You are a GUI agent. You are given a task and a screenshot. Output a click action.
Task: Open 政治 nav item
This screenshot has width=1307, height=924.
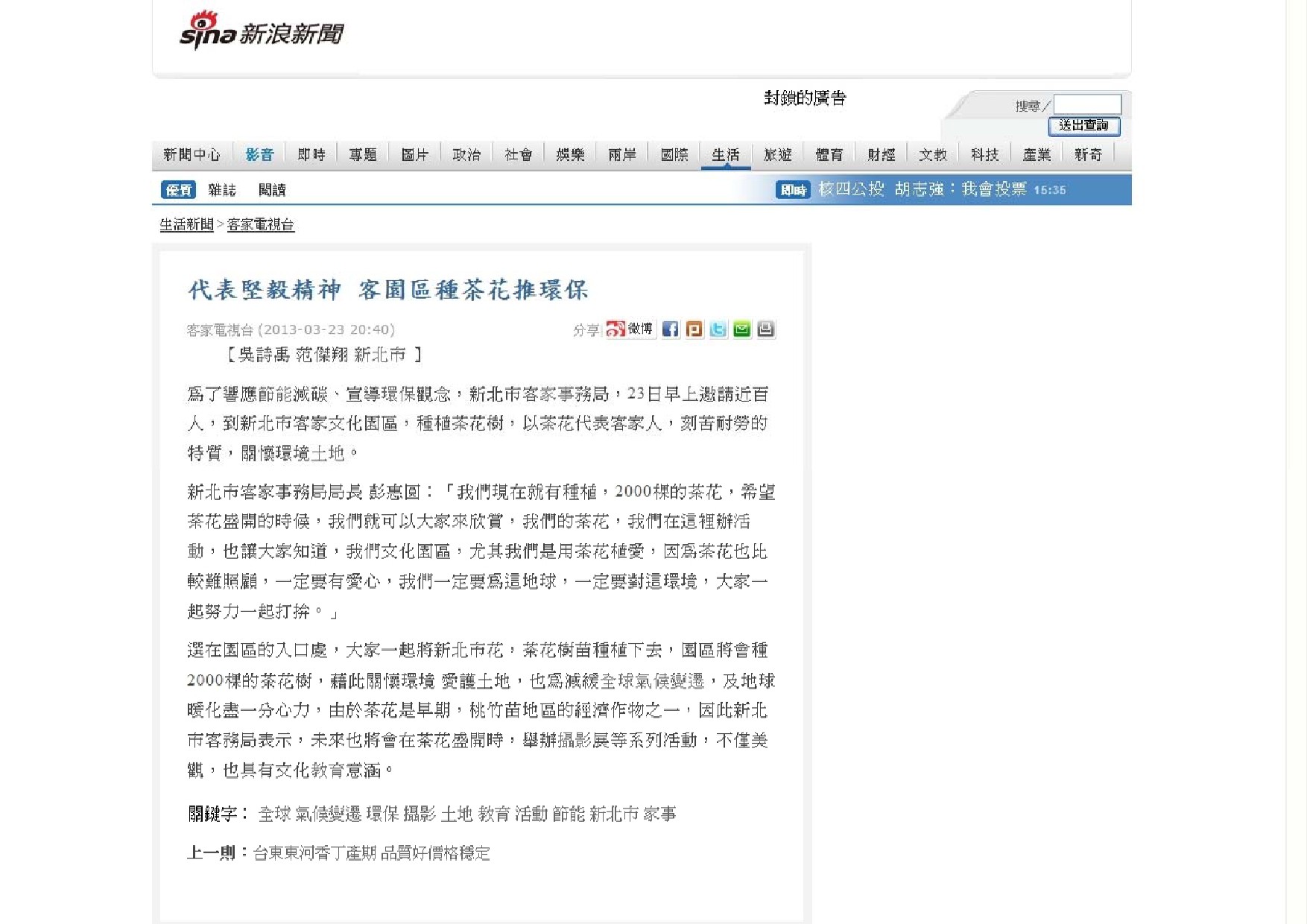466,154
